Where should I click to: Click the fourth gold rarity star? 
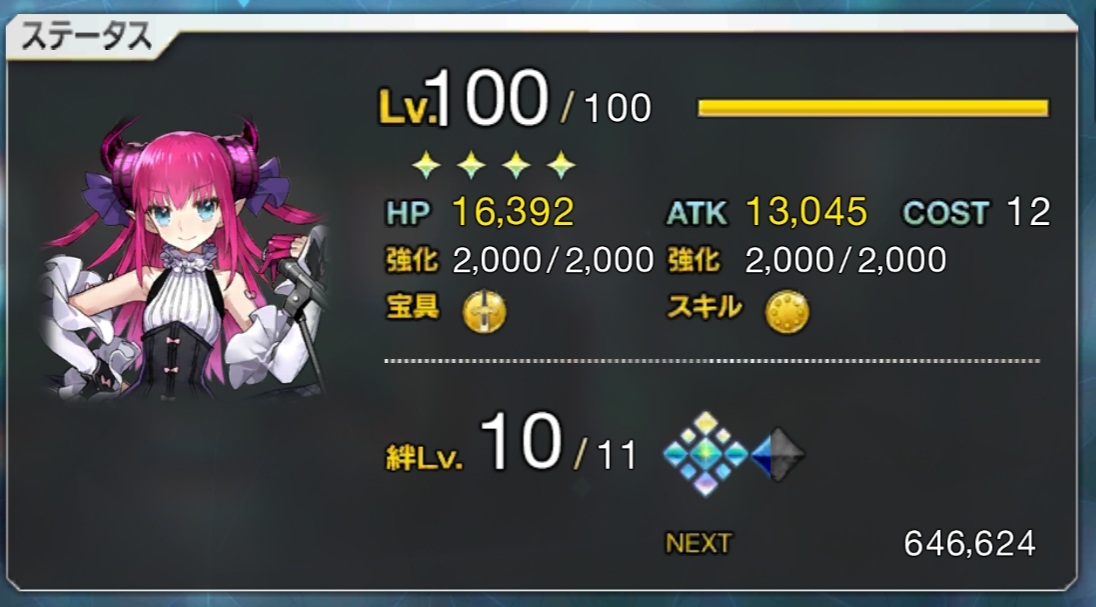click(x=561, y=165)
